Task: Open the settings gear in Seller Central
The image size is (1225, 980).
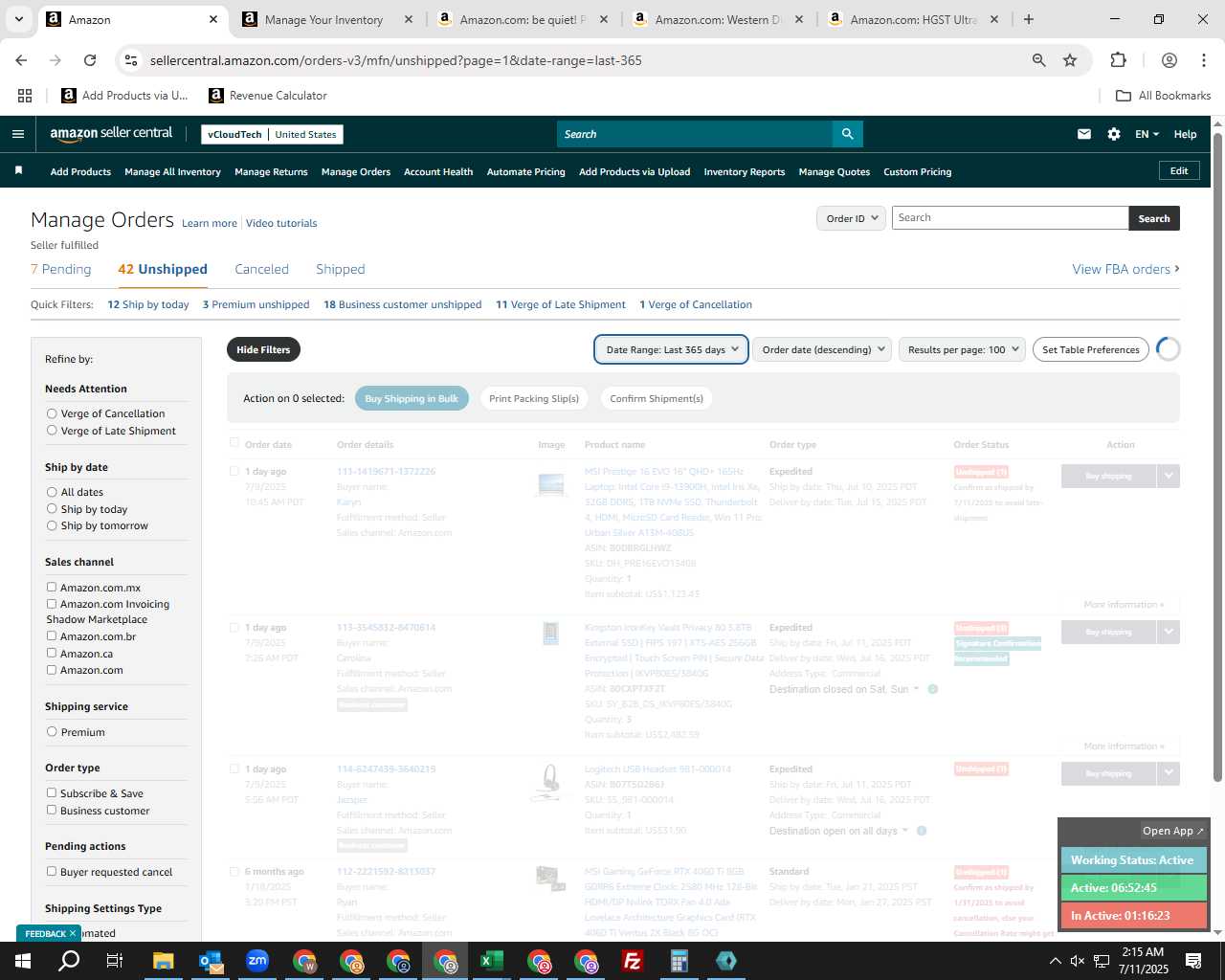Action: pos(1114,134)
